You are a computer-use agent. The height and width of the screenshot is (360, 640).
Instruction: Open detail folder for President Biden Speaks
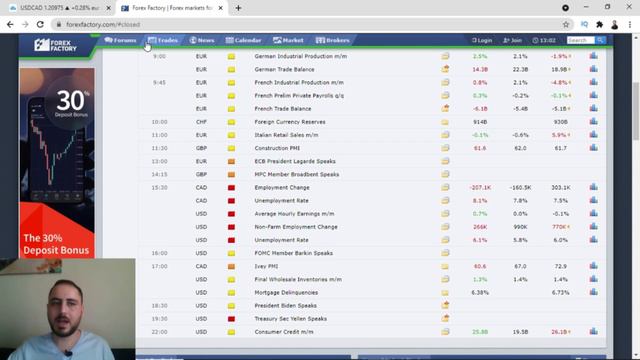(445, 305)
